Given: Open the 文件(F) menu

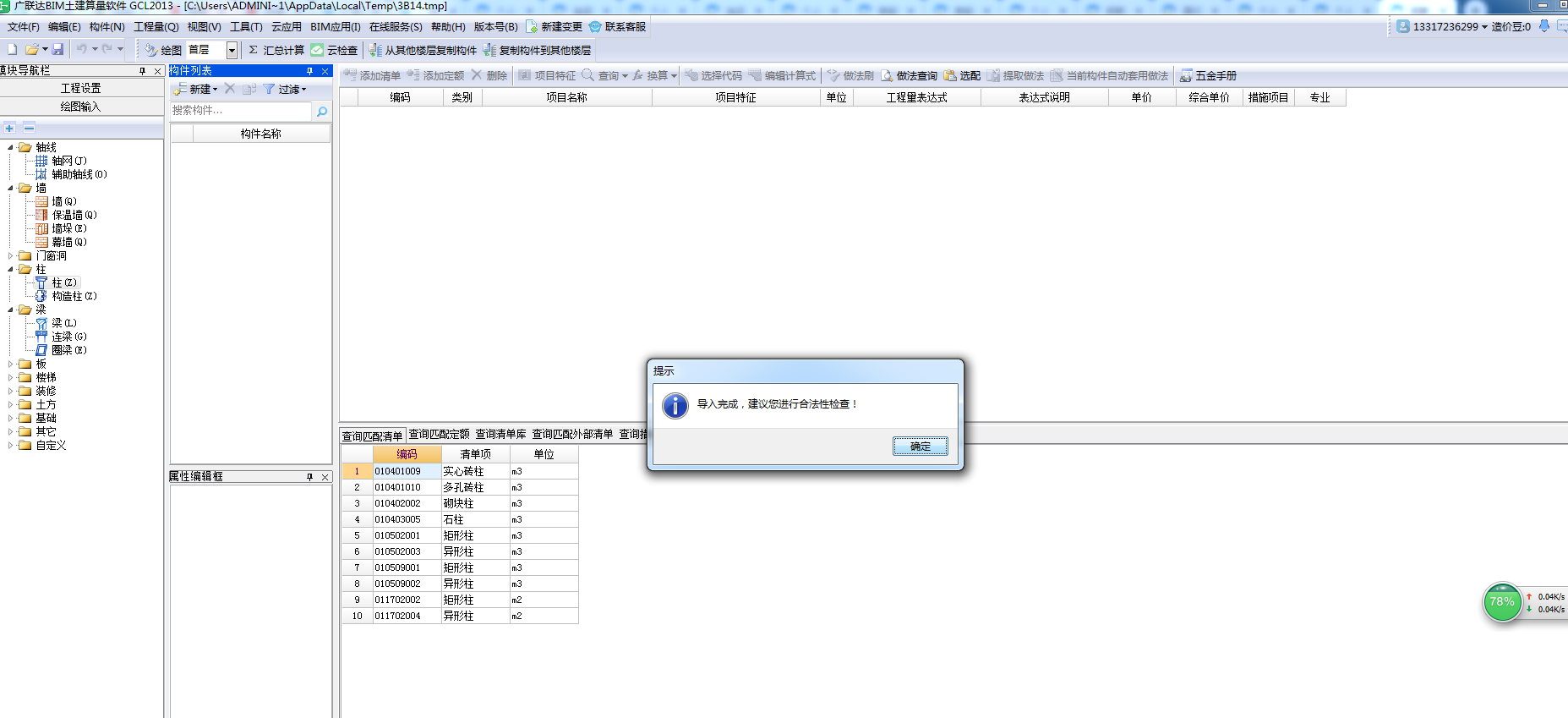Looking at the screenshot, I should pos(23,27).
